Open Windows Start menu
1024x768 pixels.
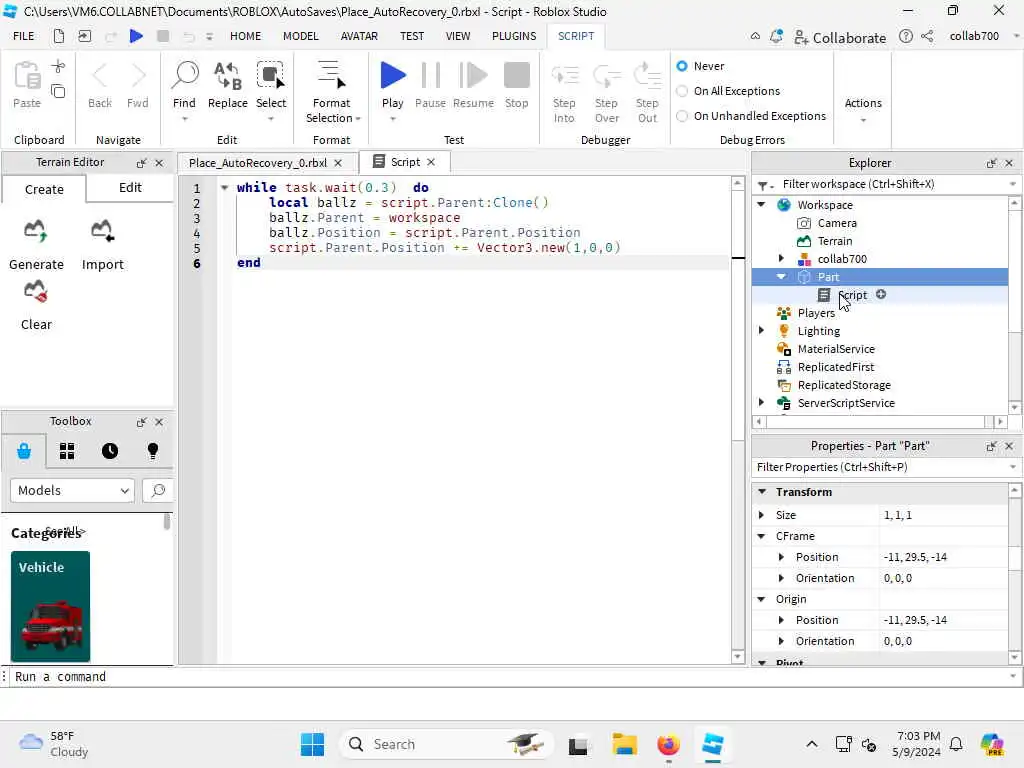pyautogui.click(x=312, y=744)
